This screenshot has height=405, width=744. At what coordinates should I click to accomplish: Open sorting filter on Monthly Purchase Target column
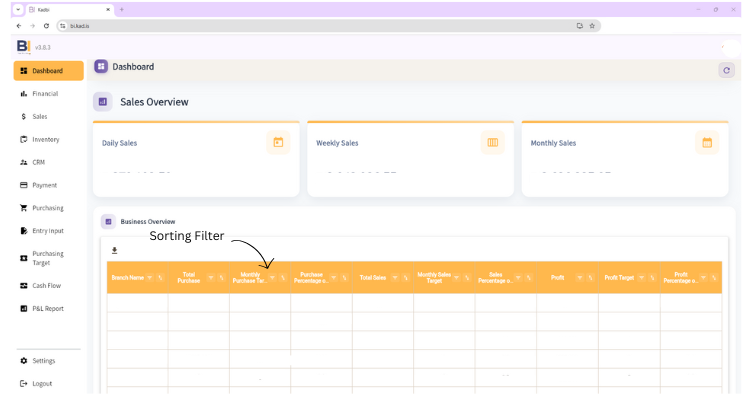point(272,277)
